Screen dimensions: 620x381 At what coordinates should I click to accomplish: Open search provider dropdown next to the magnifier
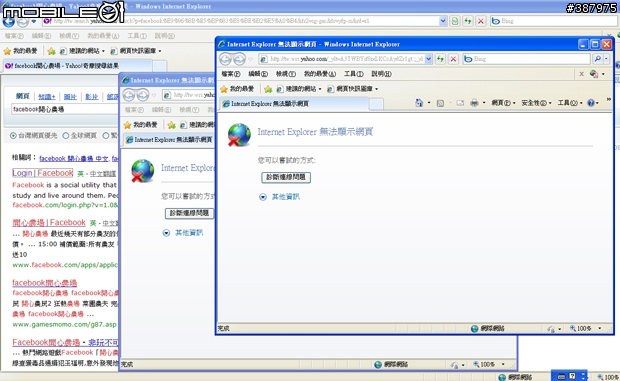click(x=606, y=59)
